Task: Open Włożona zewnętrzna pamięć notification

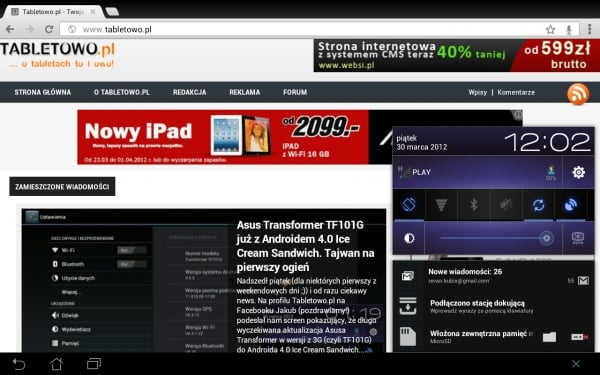Action: click(493, 336)
